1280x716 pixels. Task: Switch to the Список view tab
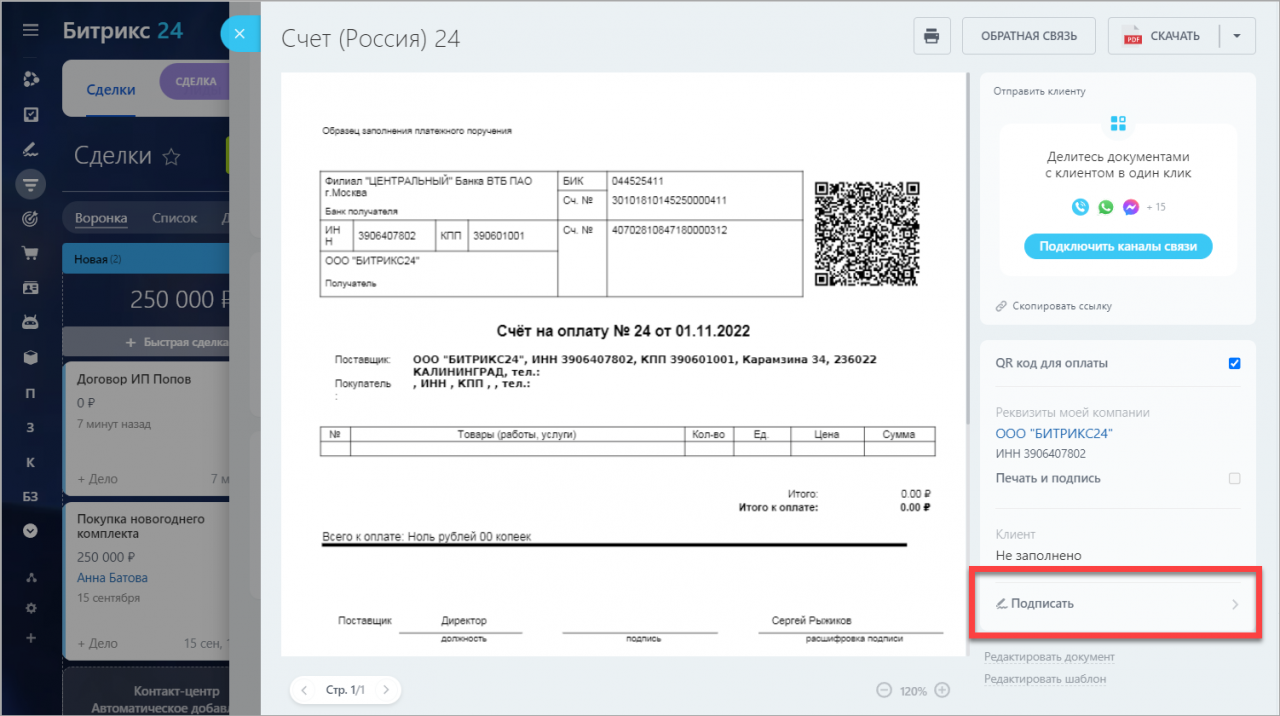click(x=175, y=218)
